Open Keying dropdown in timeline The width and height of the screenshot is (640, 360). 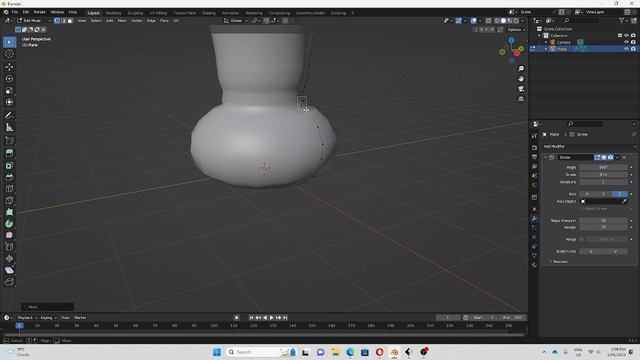tap(48, 318)
